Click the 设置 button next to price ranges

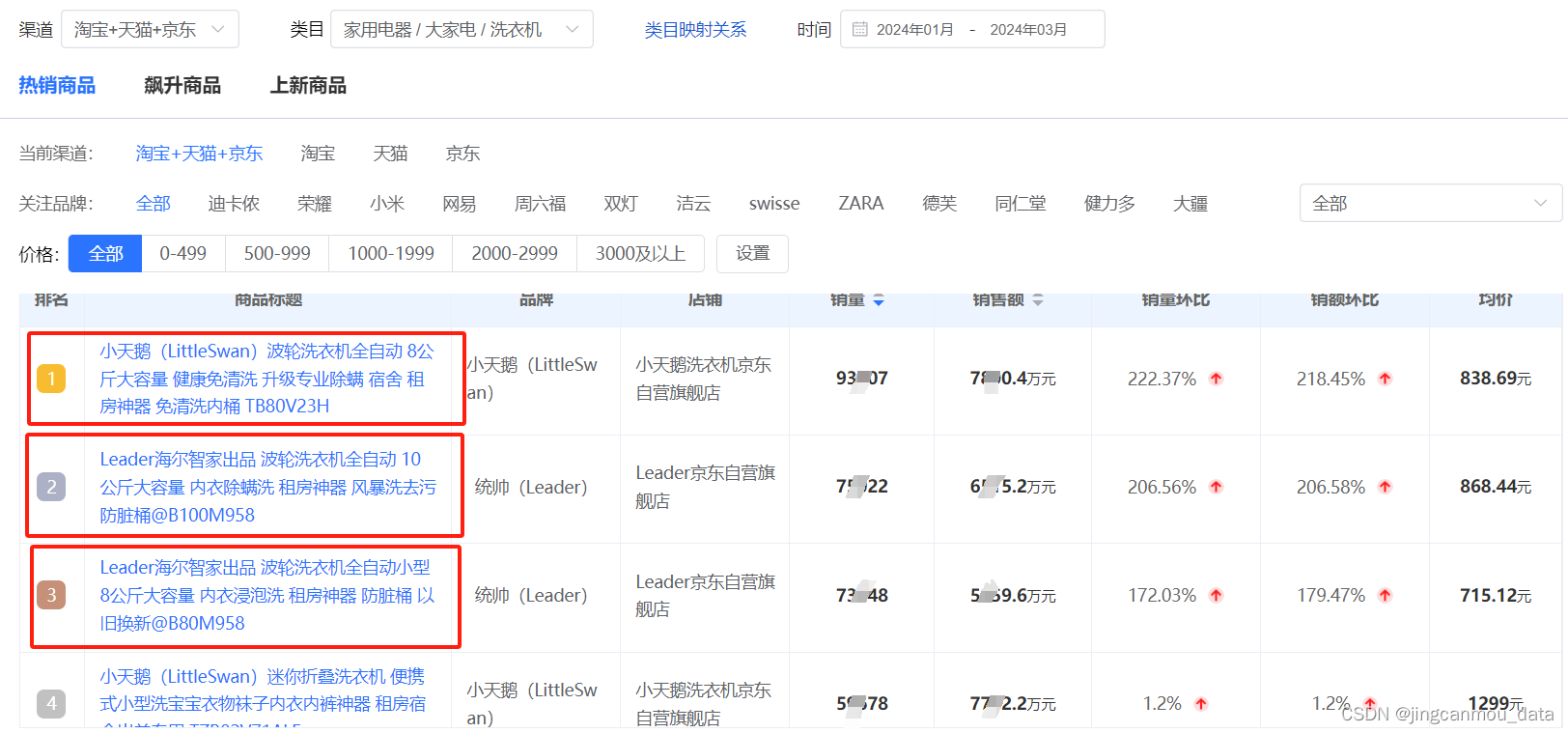click(753, 254)
